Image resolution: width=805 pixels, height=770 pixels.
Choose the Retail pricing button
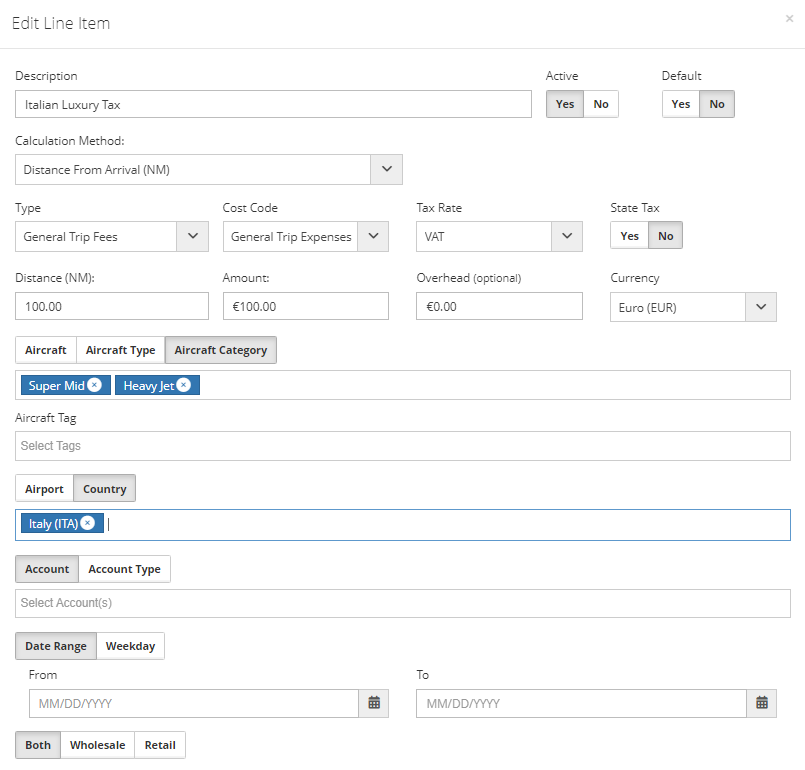coord(160,745)
